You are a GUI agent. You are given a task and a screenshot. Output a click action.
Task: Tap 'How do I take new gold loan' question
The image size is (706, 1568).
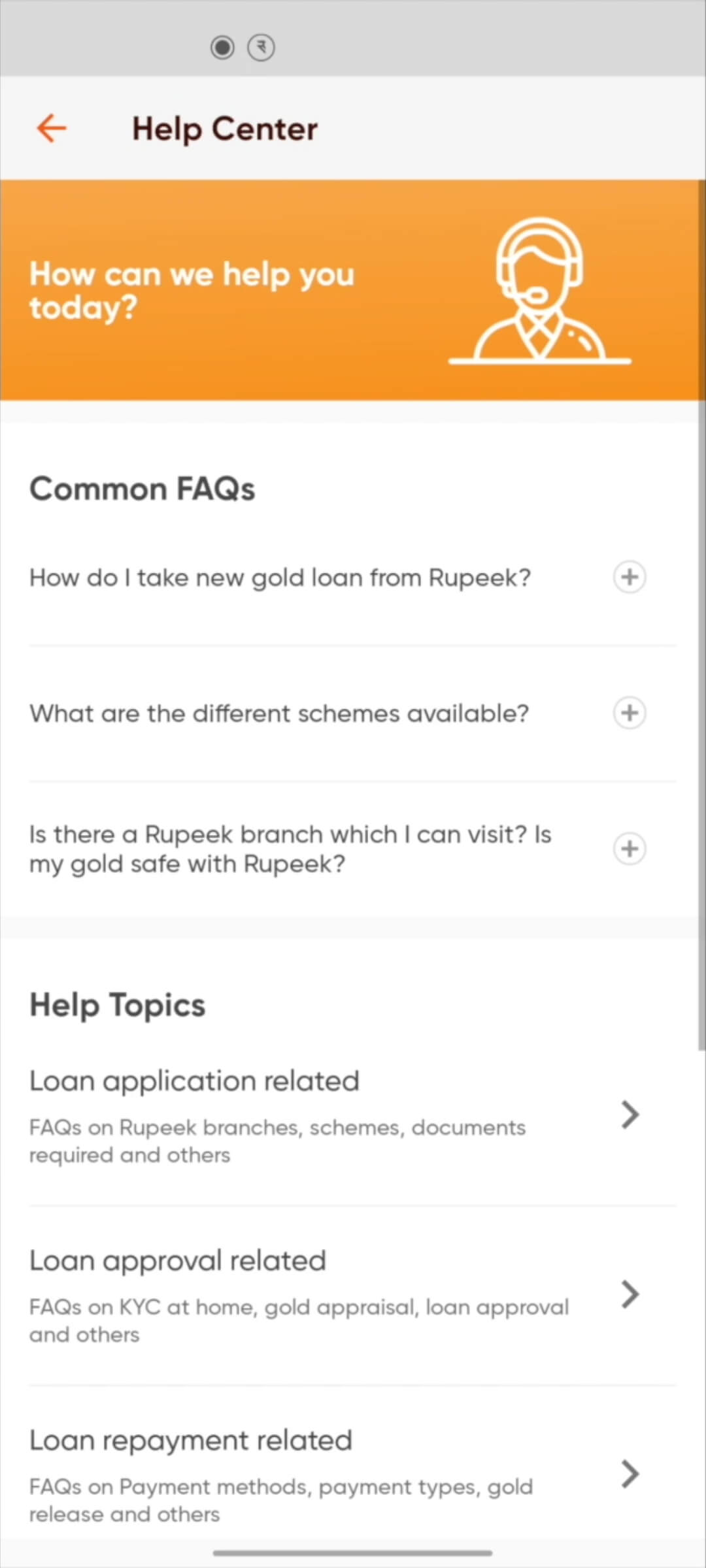tap(280, 578)
